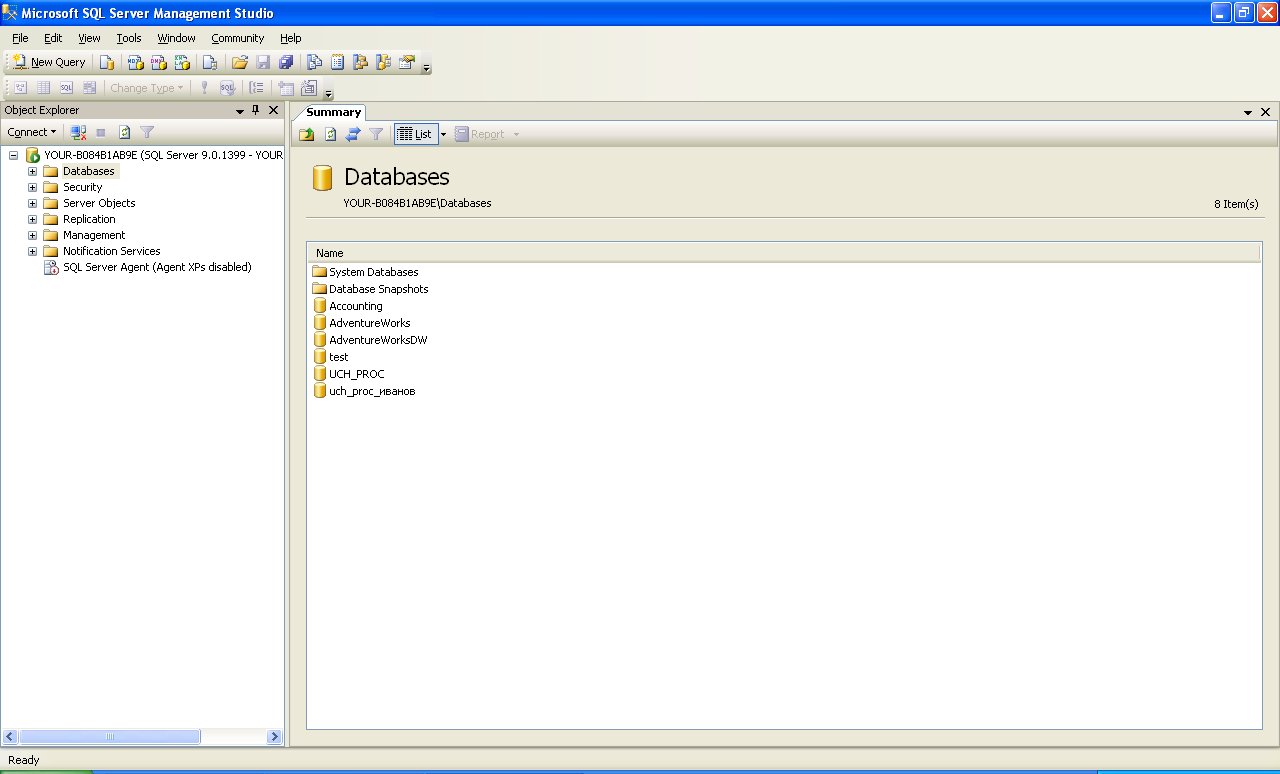Click the Name column header
The image size is (1280, 774).
[x=783, y=253]
